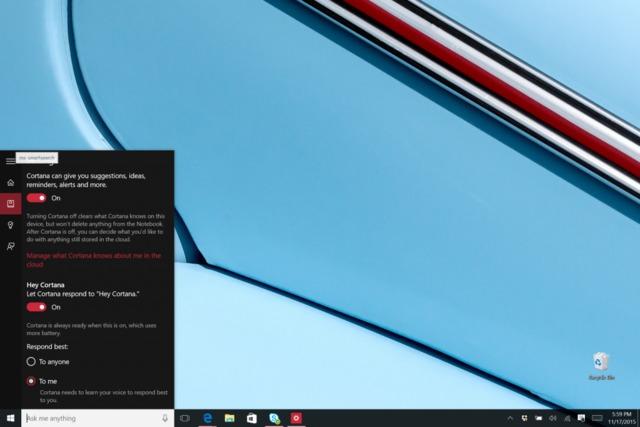The height and width of the screenshot is (427, 640).
Task: Open 'Manage what Cortana knows about me' link
Action: point(94,260)
